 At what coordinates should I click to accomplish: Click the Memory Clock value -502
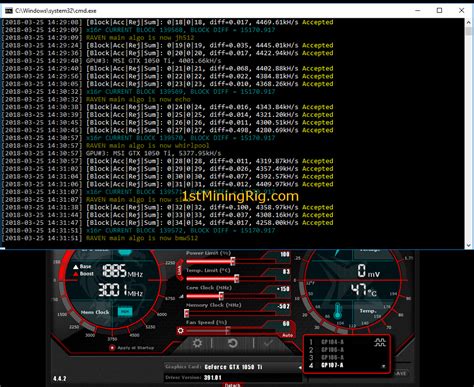(283, 306)
